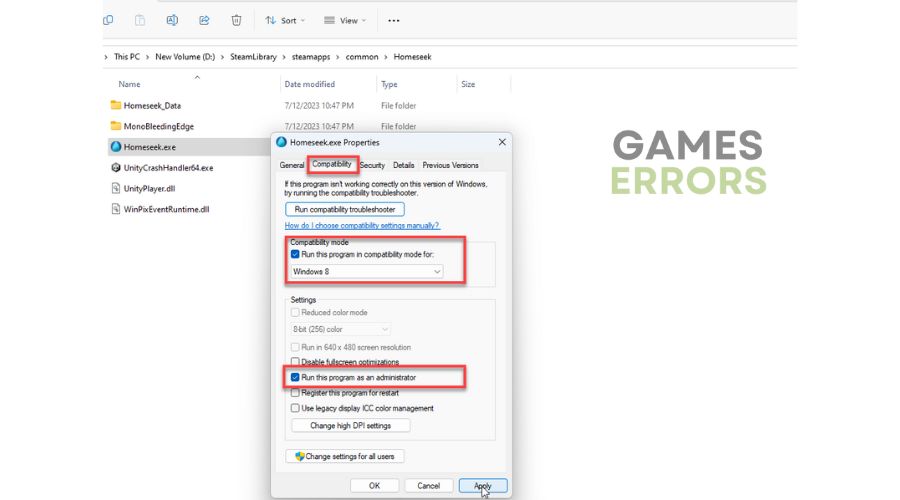900x500 pixels.
Task: Sort files by Size column header
Action: click(468, 84)
